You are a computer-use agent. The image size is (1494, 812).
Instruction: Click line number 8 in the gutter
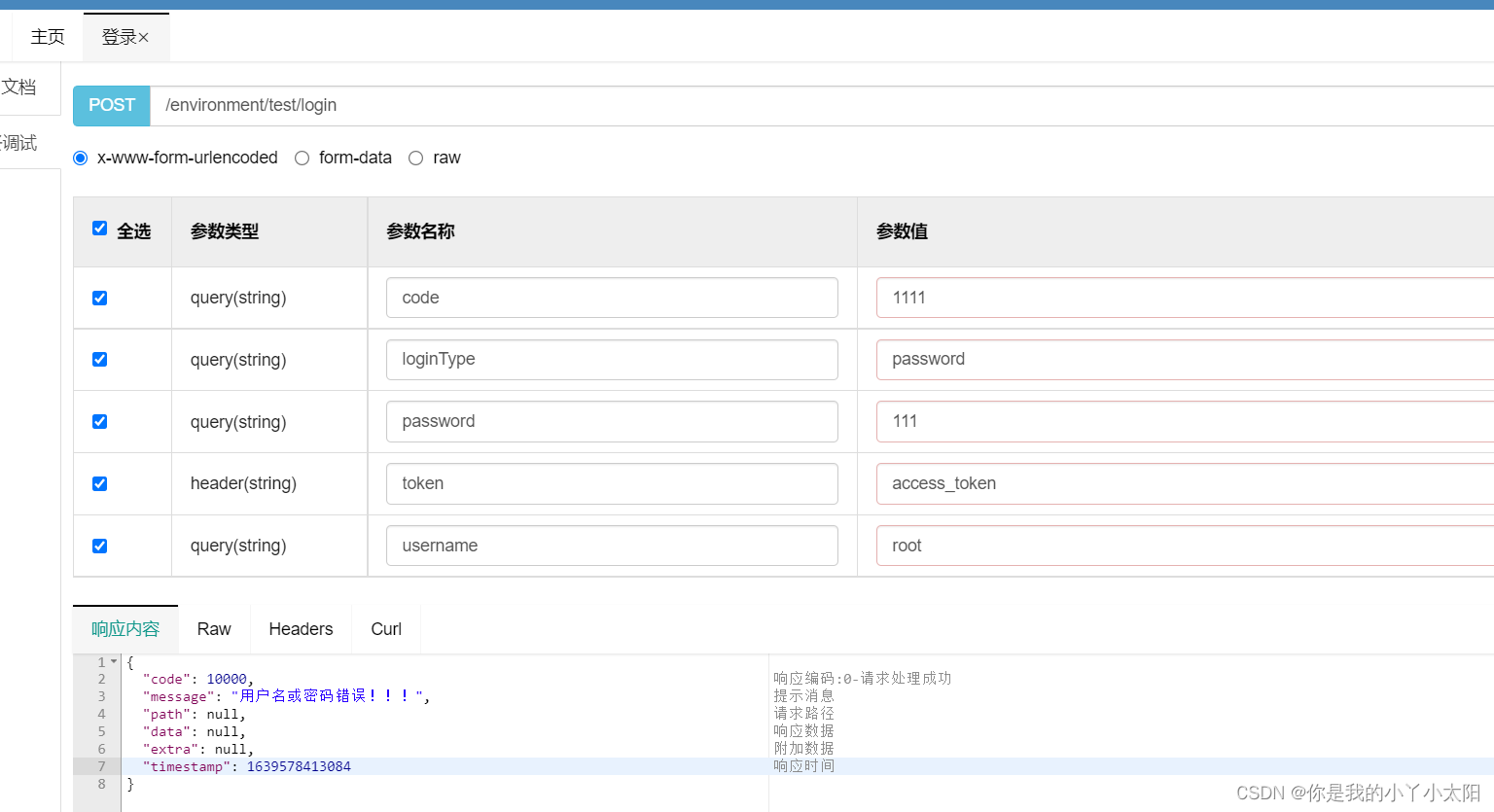coord(101,784)
